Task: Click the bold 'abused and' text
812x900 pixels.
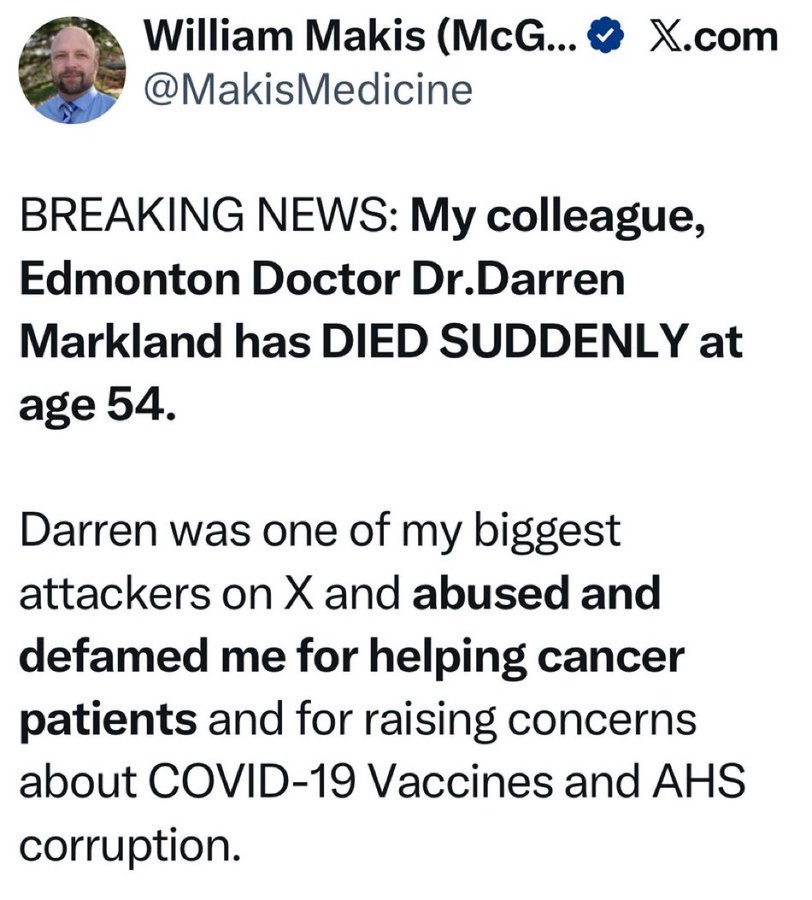Action: [x=536, y=594]
